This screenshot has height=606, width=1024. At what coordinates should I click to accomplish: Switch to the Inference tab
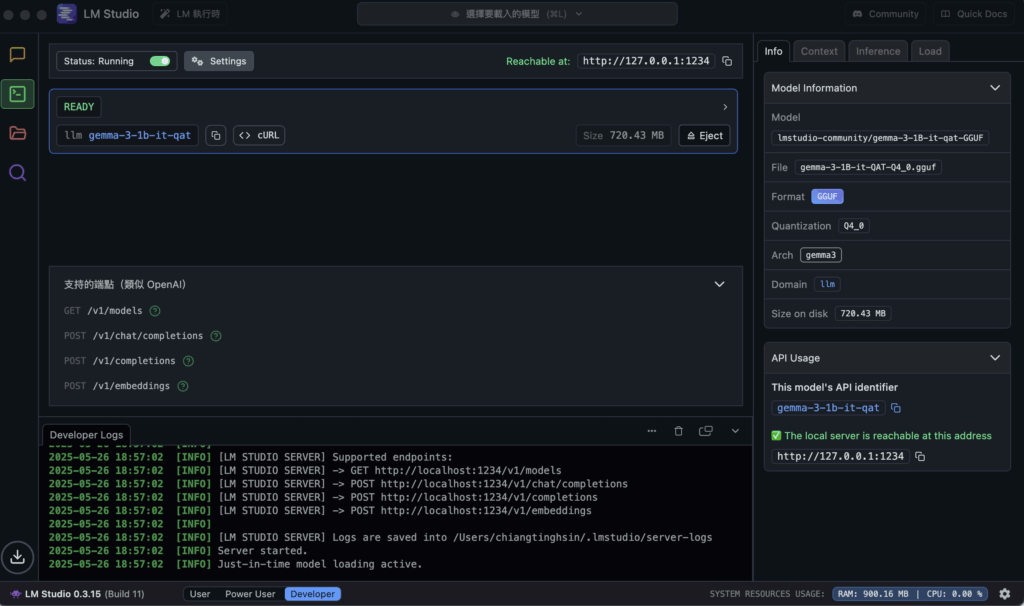click(878, 51)
